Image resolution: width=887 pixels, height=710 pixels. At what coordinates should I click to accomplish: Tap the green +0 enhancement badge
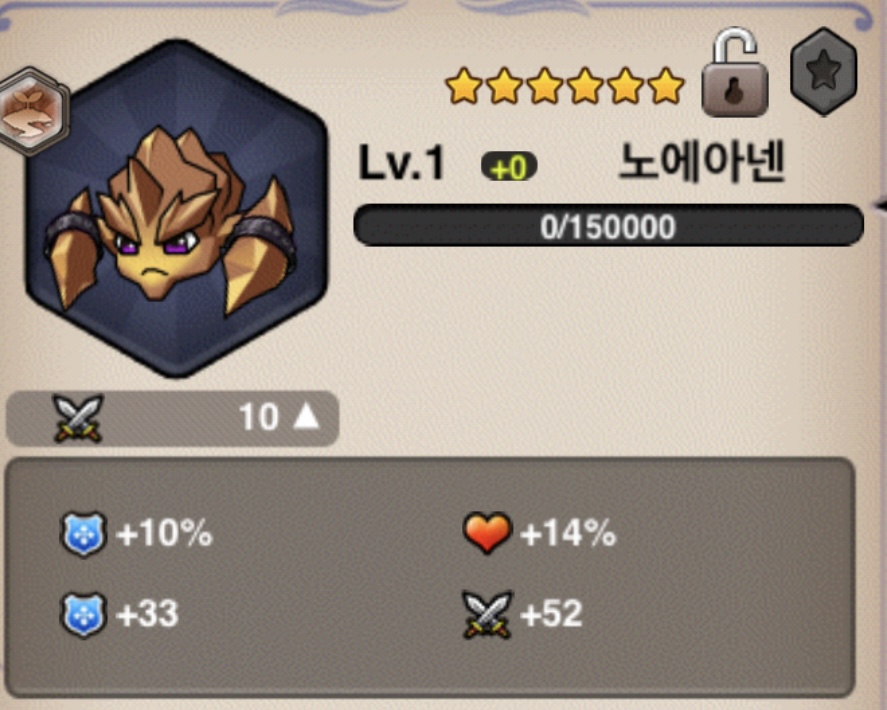509,167
